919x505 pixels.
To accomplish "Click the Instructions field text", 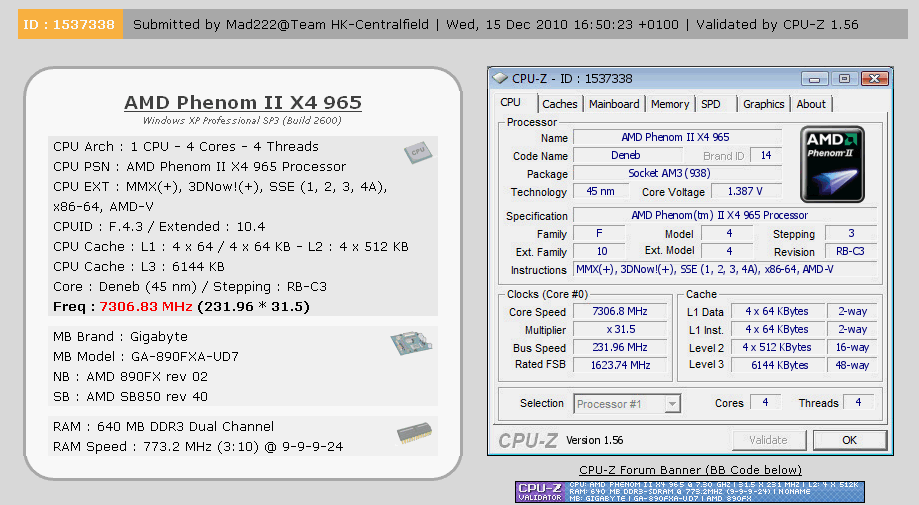I will 724,269.
